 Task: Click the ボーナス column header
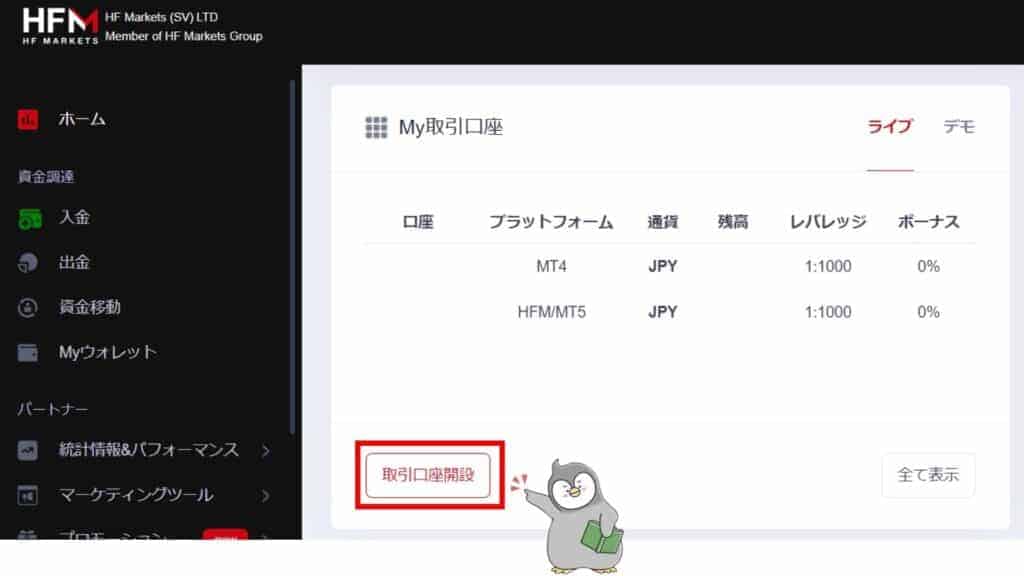point(929,222)
